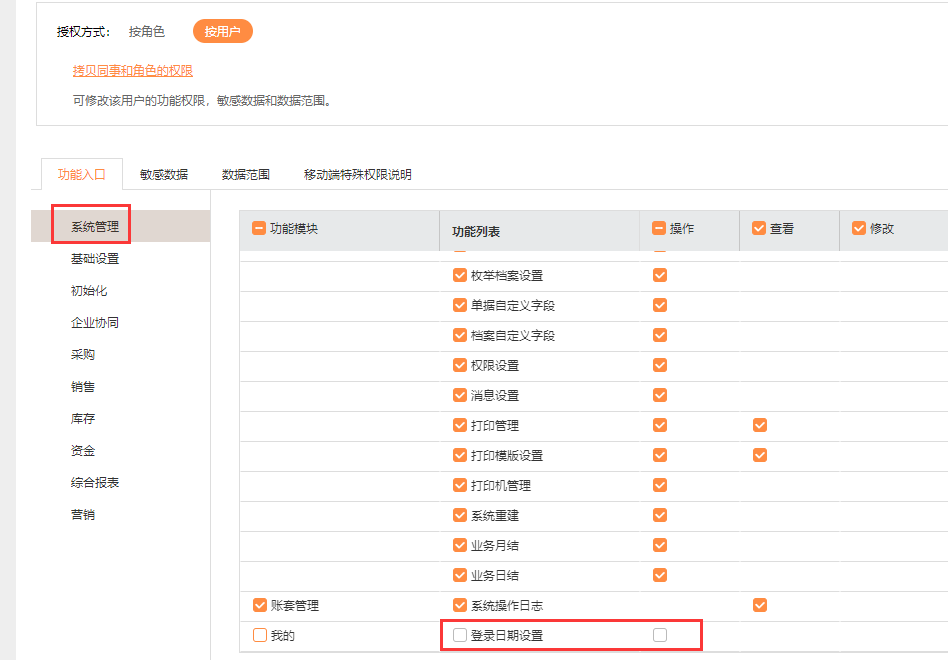Open the 数据范围 tab
Screen dimensions: 948x660
click(246, 174)
